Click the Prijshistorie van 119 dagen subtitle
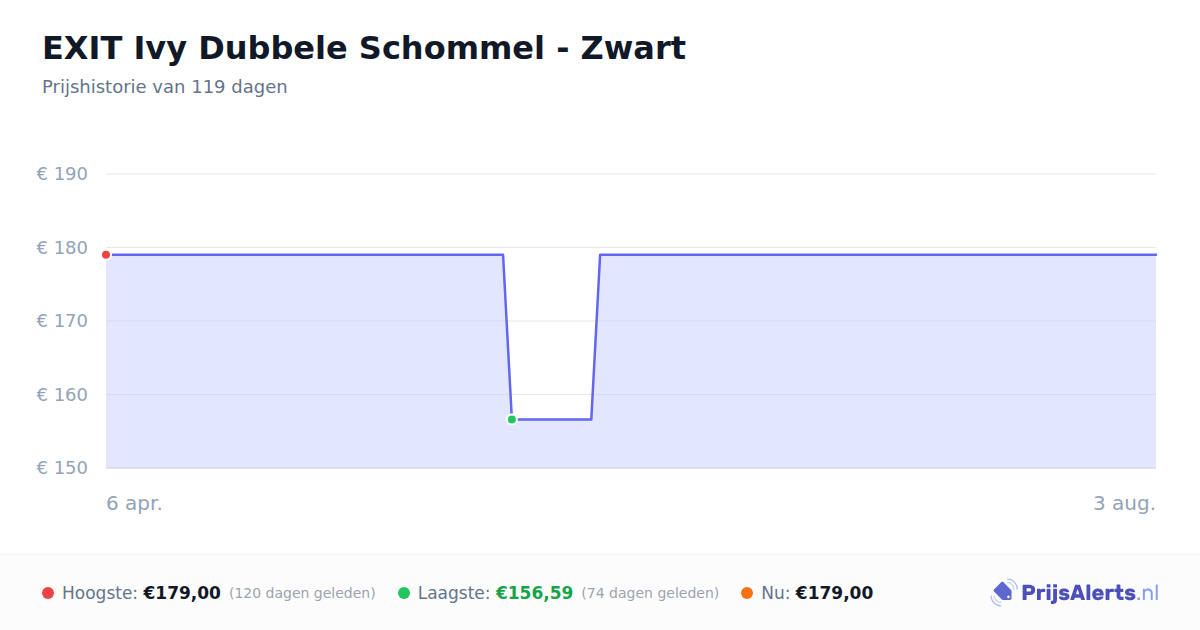The width and height of the screenshot is (1200, 630). coord(165,87)
